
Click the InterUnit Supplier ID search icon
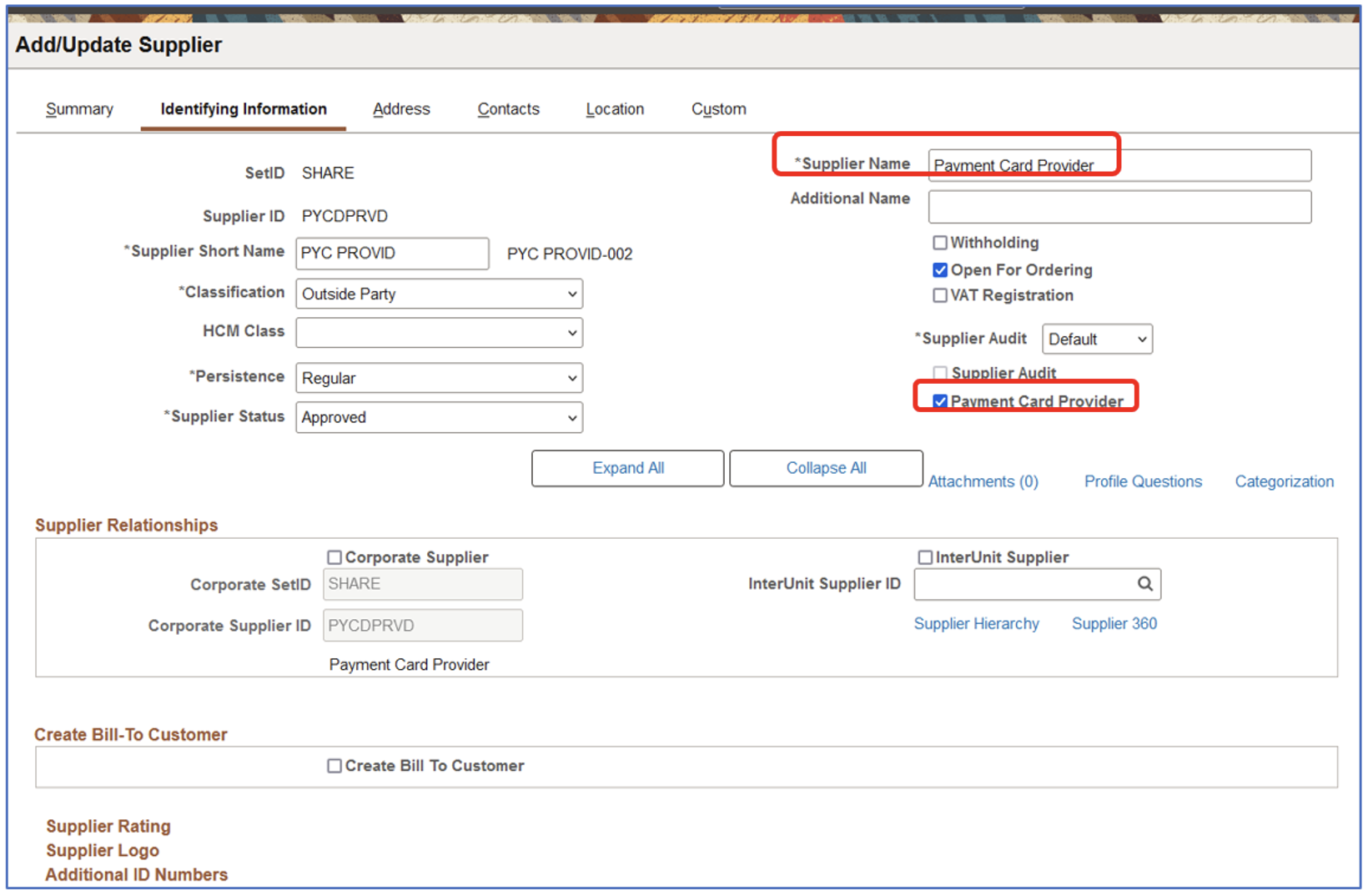(1144, 584)
